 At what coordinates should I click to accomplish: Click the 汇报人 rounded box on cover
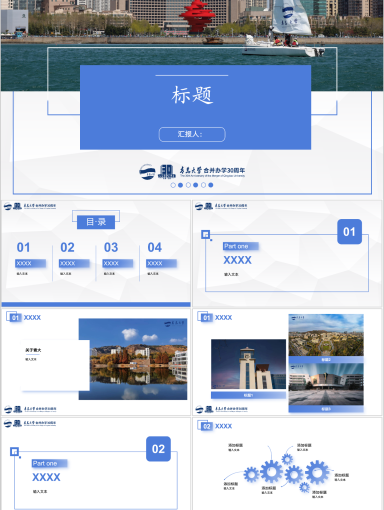coord(192,134)
